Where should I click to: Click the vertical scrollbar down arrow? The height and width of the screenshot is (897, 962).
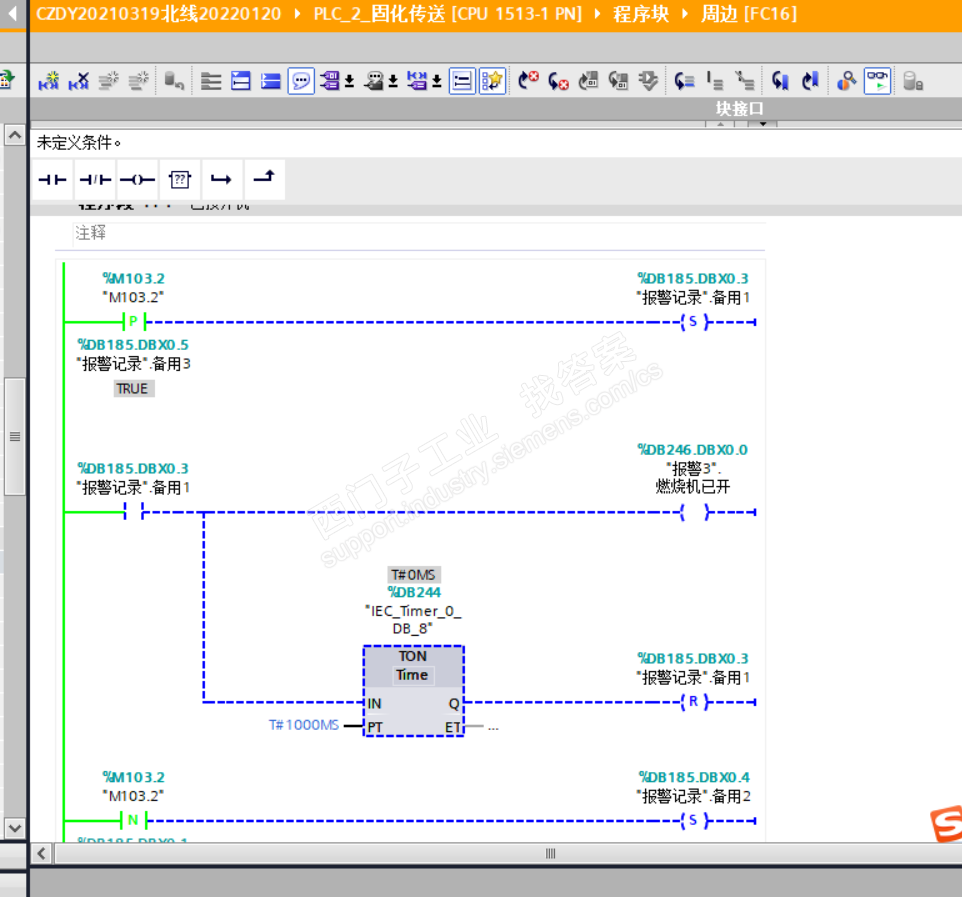coord(14,828)
